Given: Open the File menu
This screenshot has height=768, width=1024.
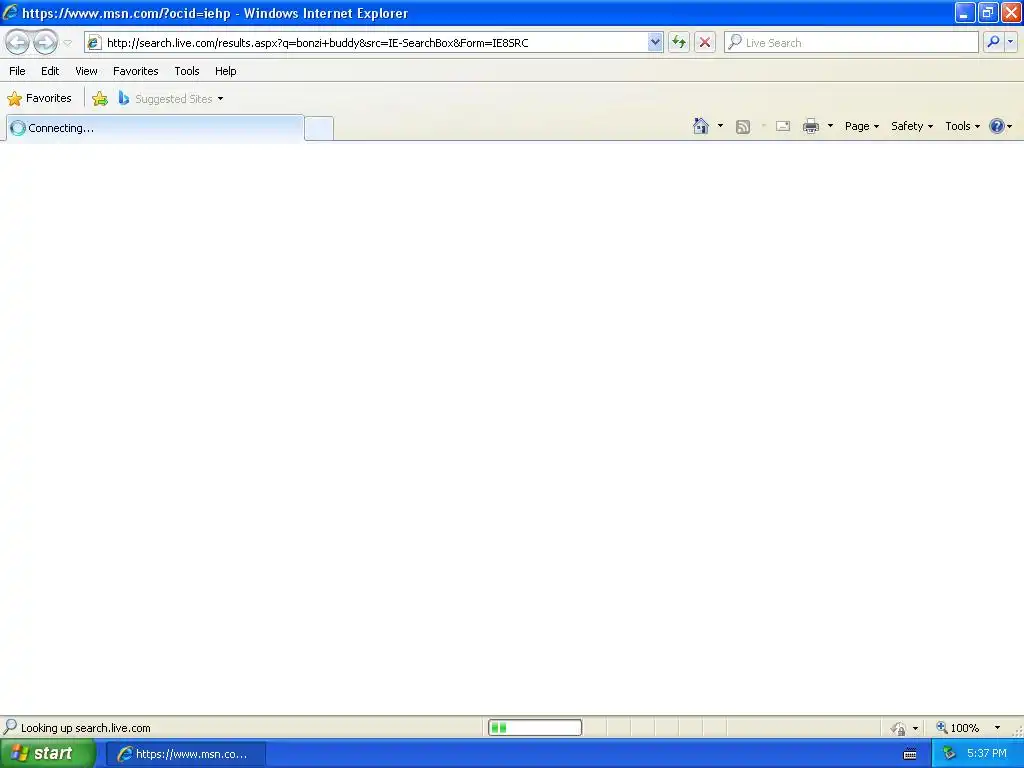Looking at the screenshot, I should (x=17, y=71).
